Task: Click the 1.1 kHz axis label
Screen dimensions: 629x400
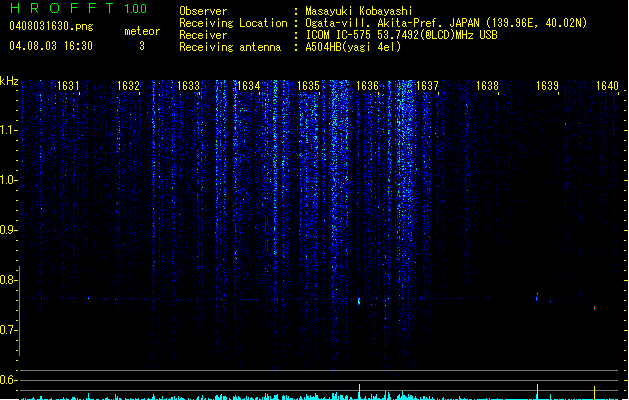Action: coord(7,130)
